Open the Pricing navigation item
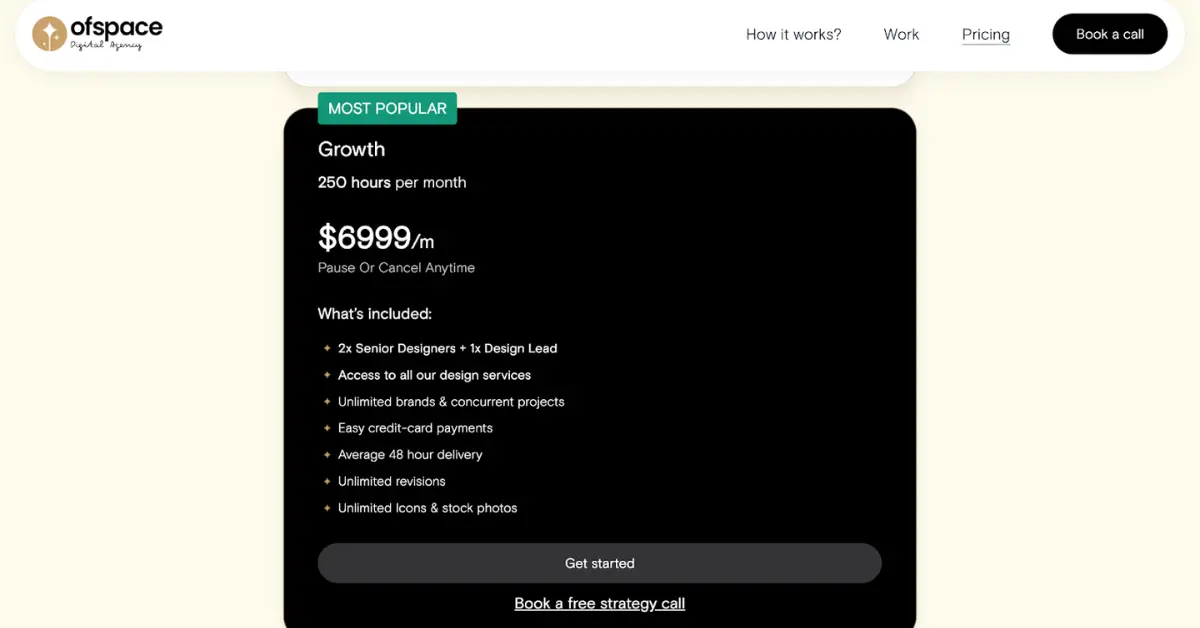Image resolution: width=1200 pixels, height=628 pixels. click(x=985, y=34)
